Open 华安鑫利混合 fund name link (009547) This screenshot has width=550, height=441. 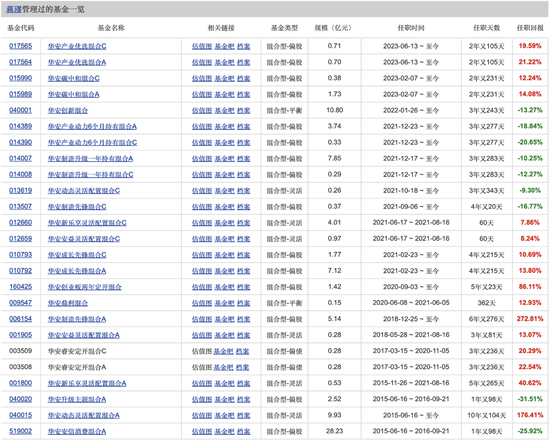(68, 303)
